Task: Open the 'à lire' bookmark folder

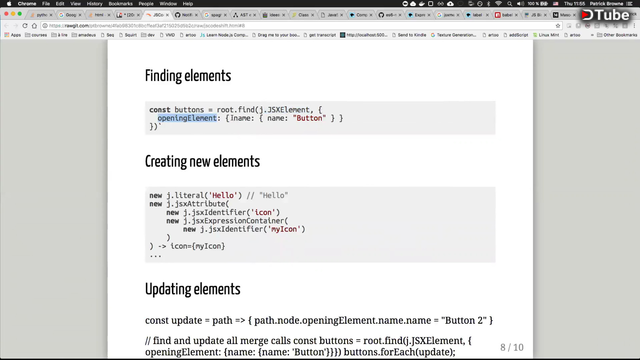Action: [59, 35]
